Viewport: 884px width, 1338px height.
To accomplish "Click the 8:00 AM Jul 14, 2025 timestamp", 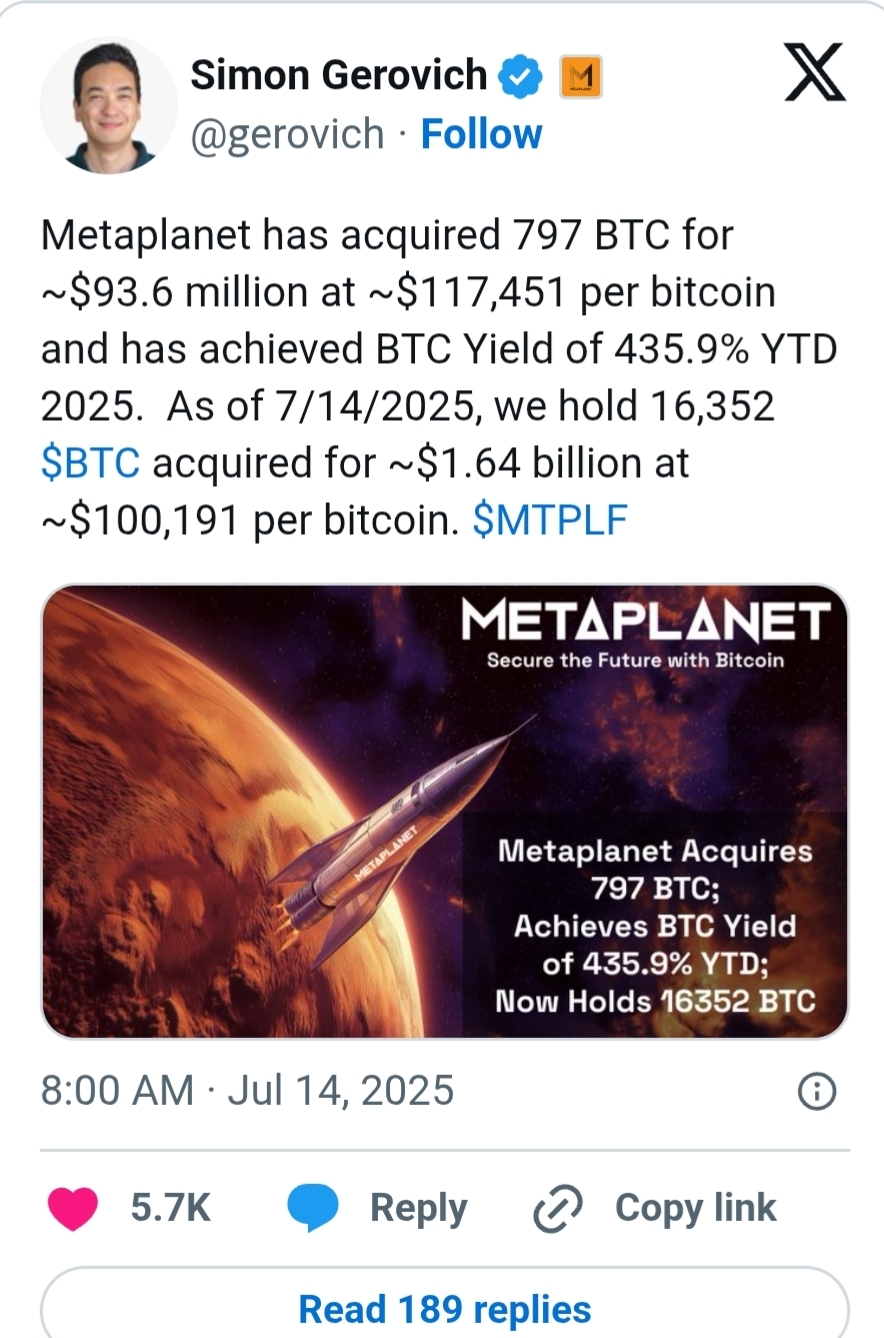I will point(247,1090).
